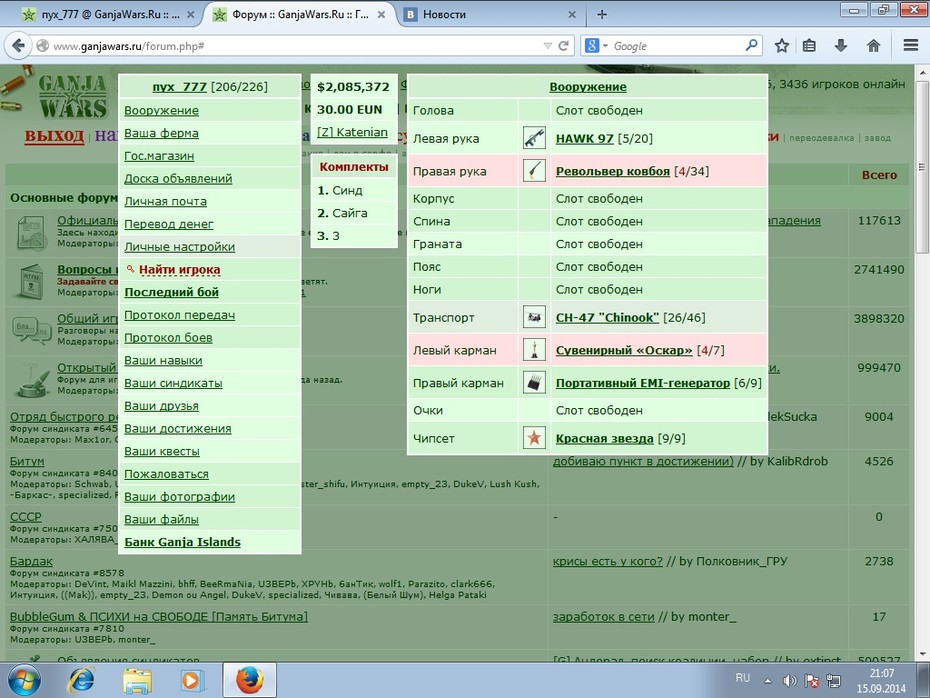Go to Firefox home page icon
The image size is (930, 698).
(x=874, y=46)
